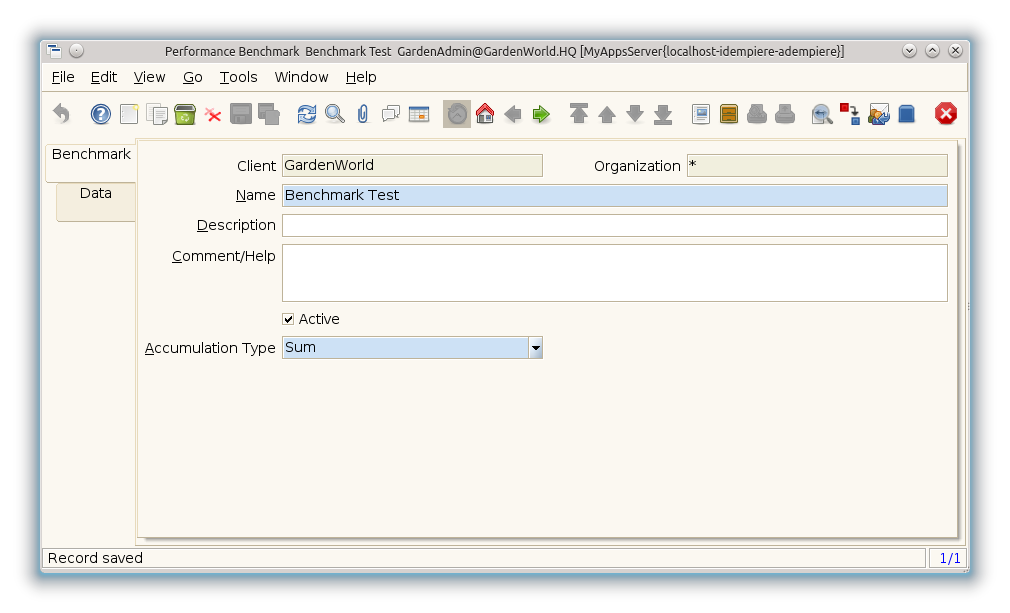Go to next record with down arrow
The height and width of the screenshot is (613, 1010).
click(635, 114)
